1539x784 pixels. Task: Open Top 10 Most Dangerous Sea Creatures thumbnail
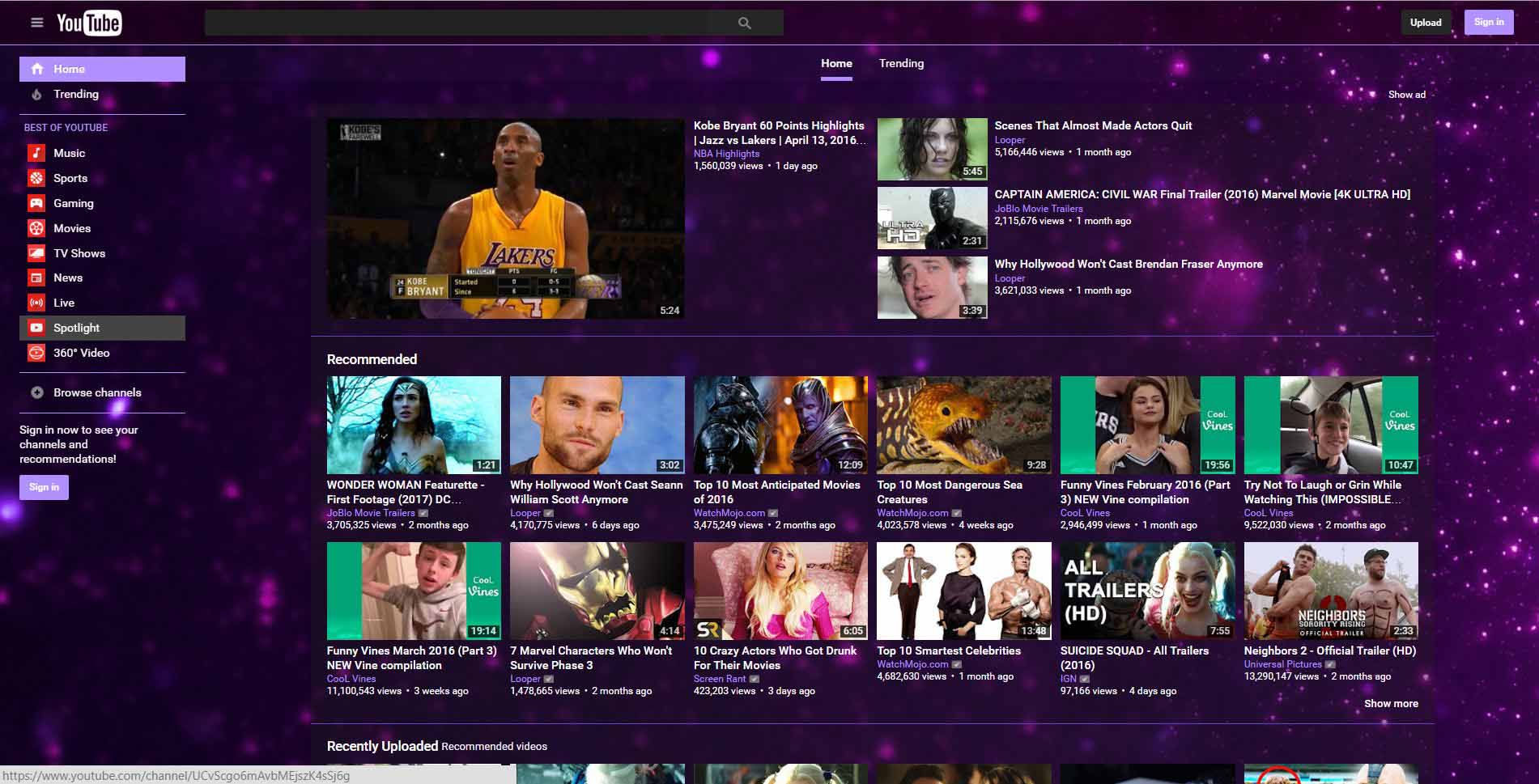click(x=963, y=425)
